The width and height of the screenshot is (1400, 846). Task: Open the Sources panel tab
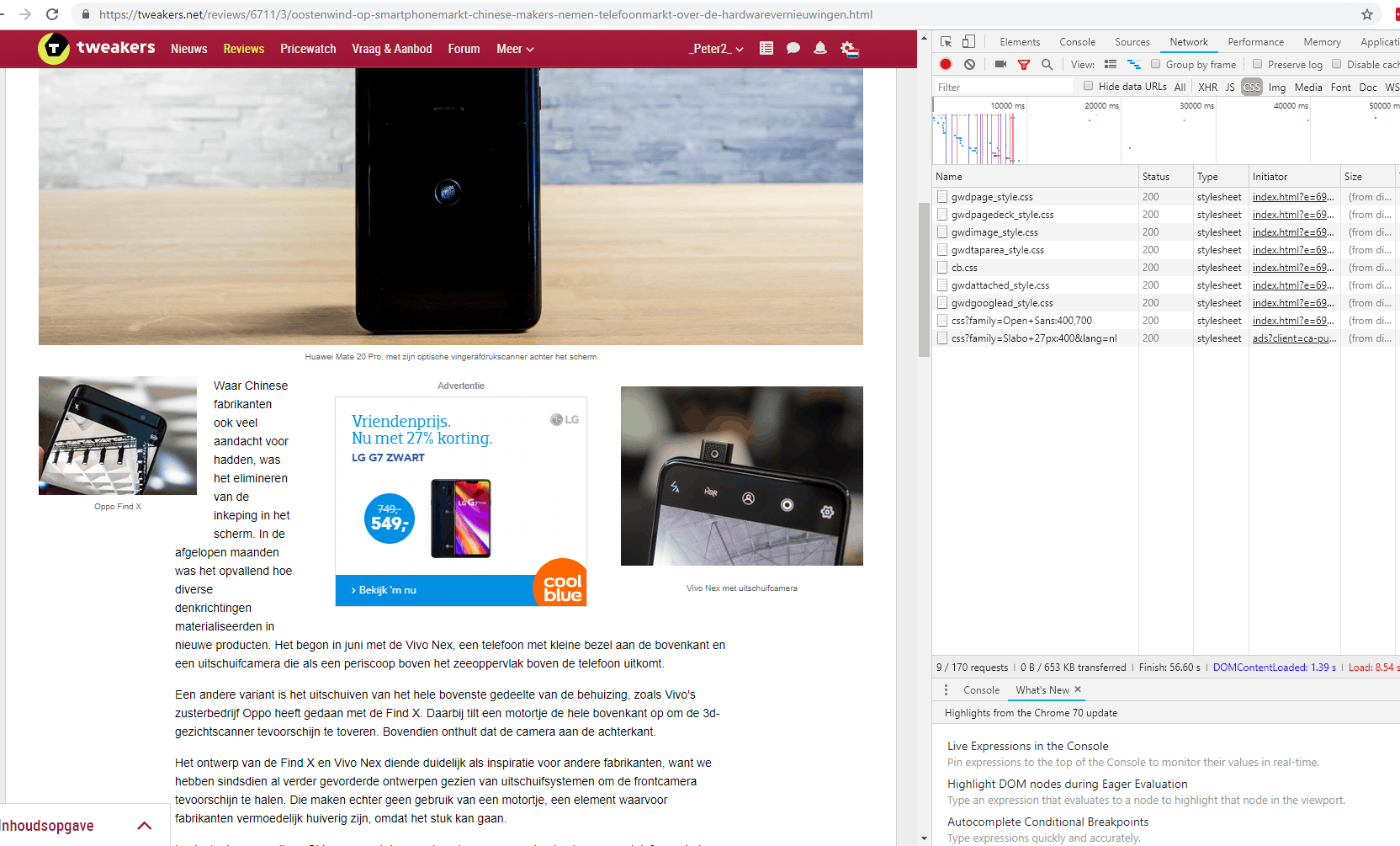pos(1132,42)
